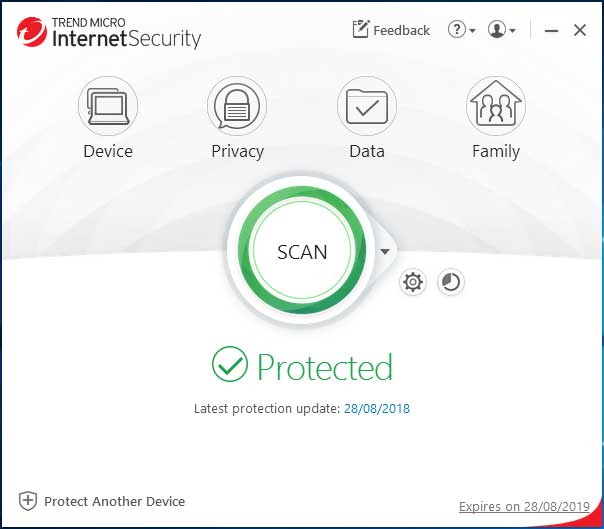Image resolution: width=604 pixels, height=529 pixels.
Task: Open the help question mark dropdown
Action: 461,30
